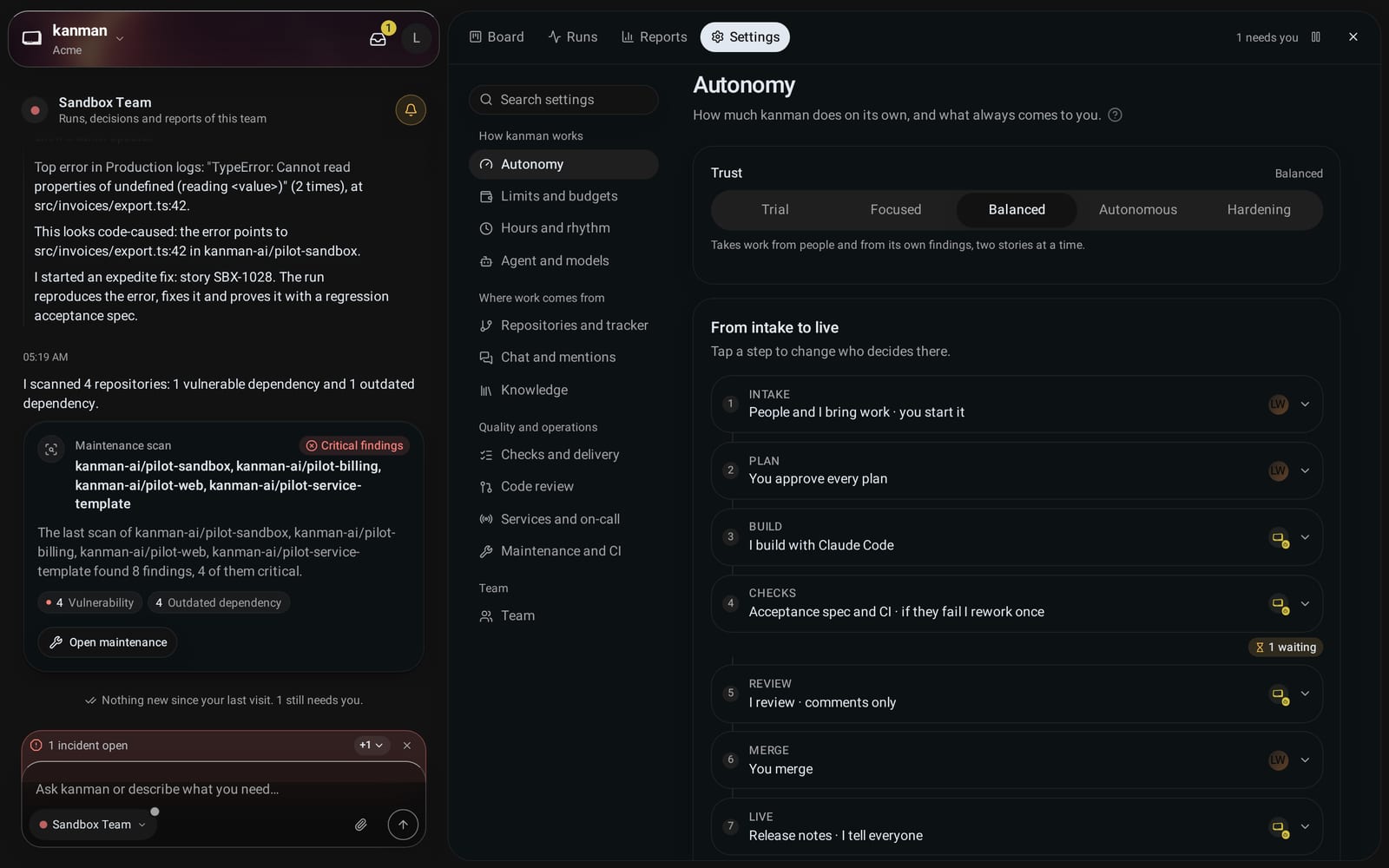Click the pause icon next to needs you

1316,37
